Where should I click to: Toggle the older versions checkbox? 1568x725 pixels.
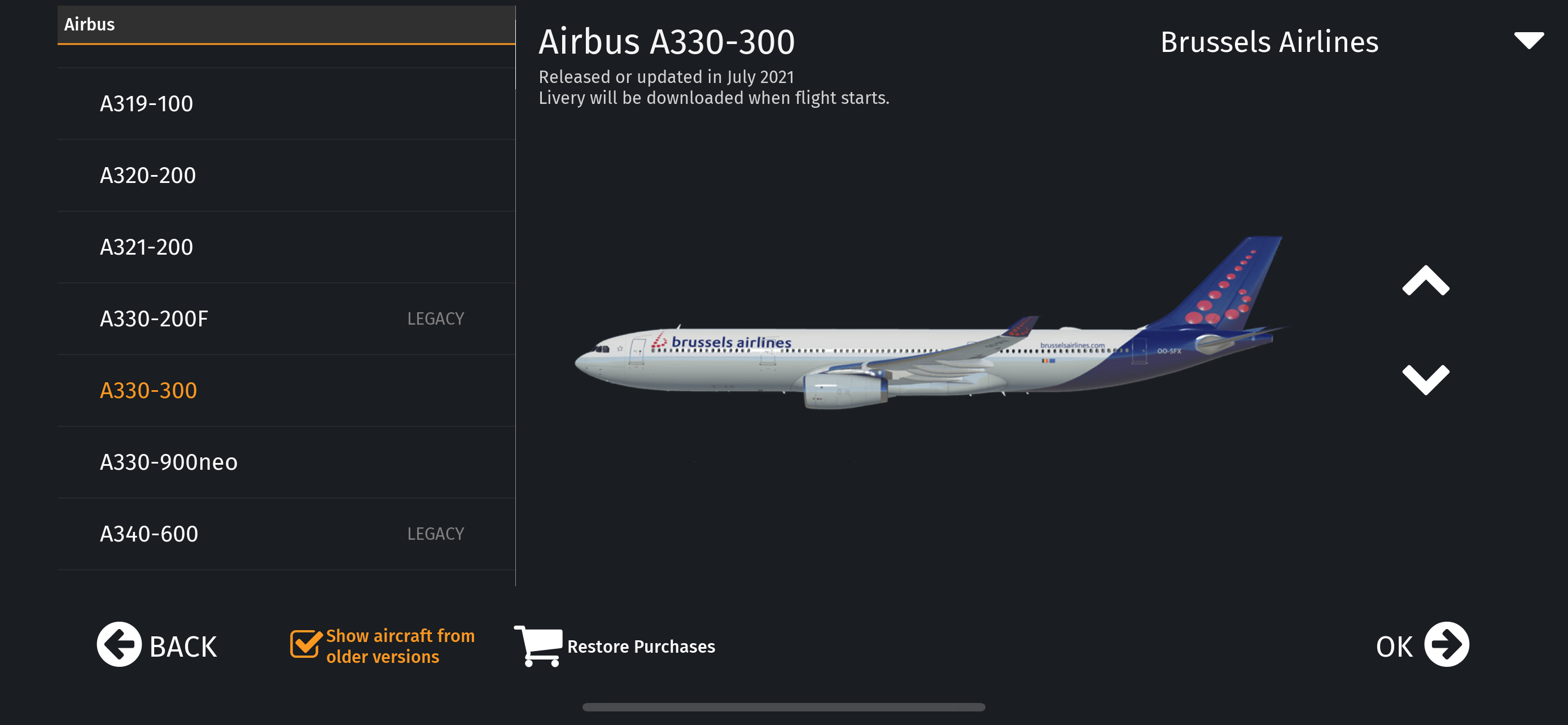coord(305,645)
